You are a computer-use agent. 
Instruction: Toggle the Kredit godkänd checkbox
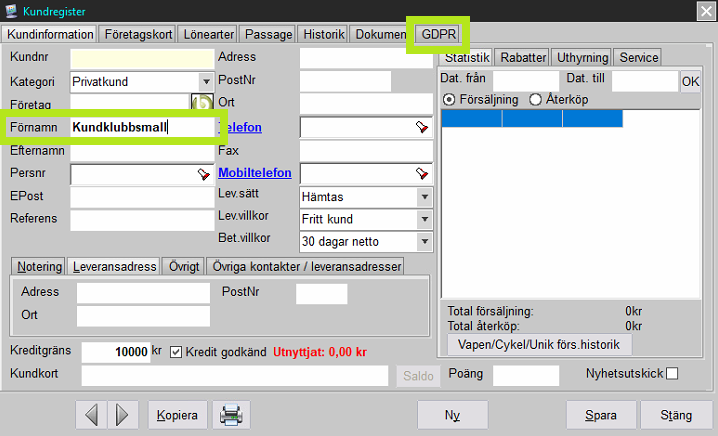click(x=176, y=352)
